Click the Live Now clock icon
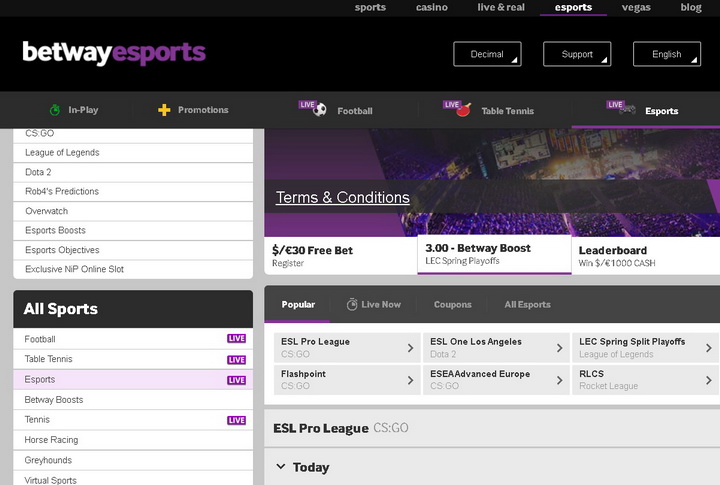The height and width of the screenshot is (485, 720). [x=352, y=305]
